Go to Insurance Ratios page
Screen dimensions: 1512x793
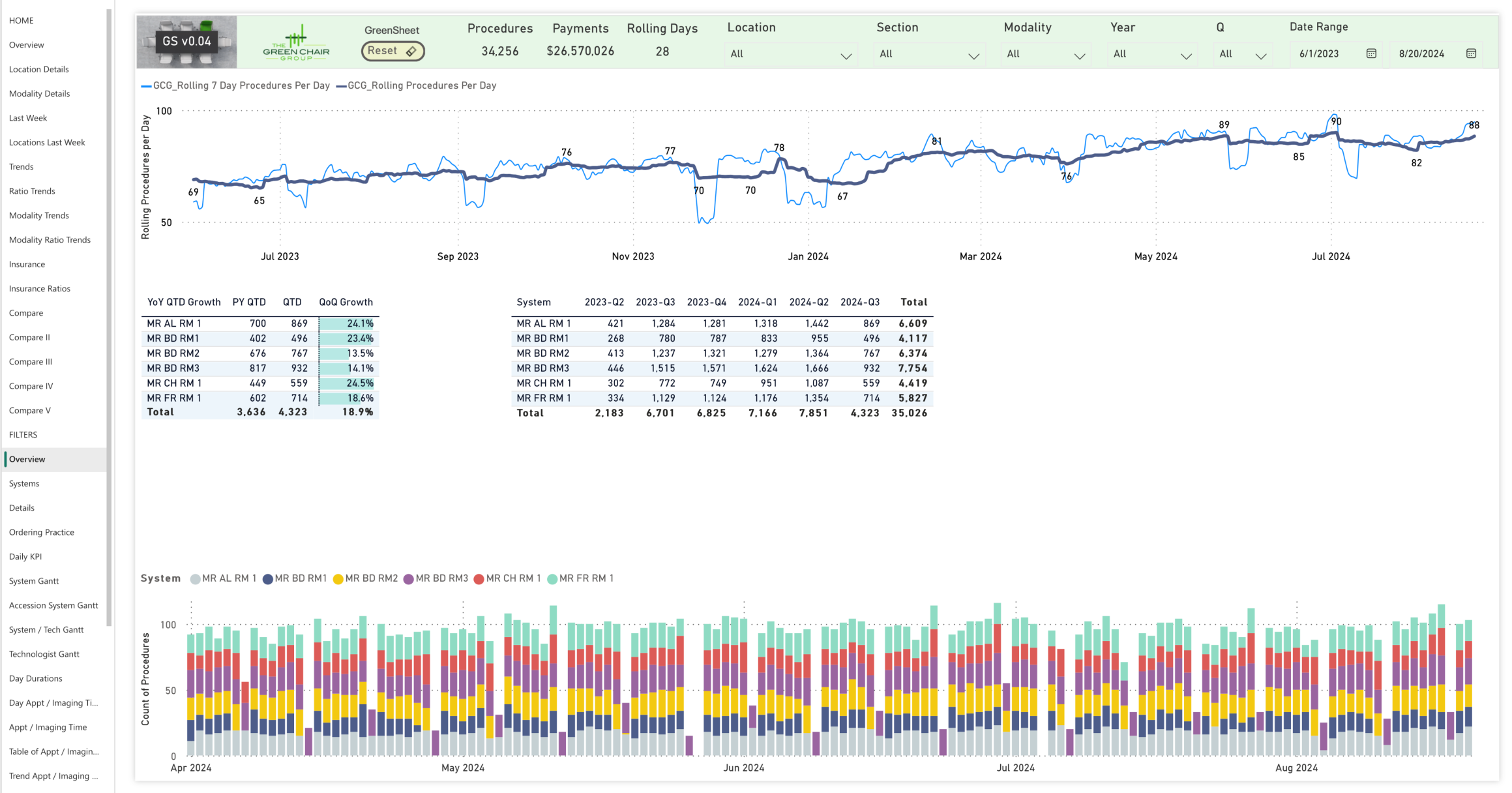coord(40,289)
